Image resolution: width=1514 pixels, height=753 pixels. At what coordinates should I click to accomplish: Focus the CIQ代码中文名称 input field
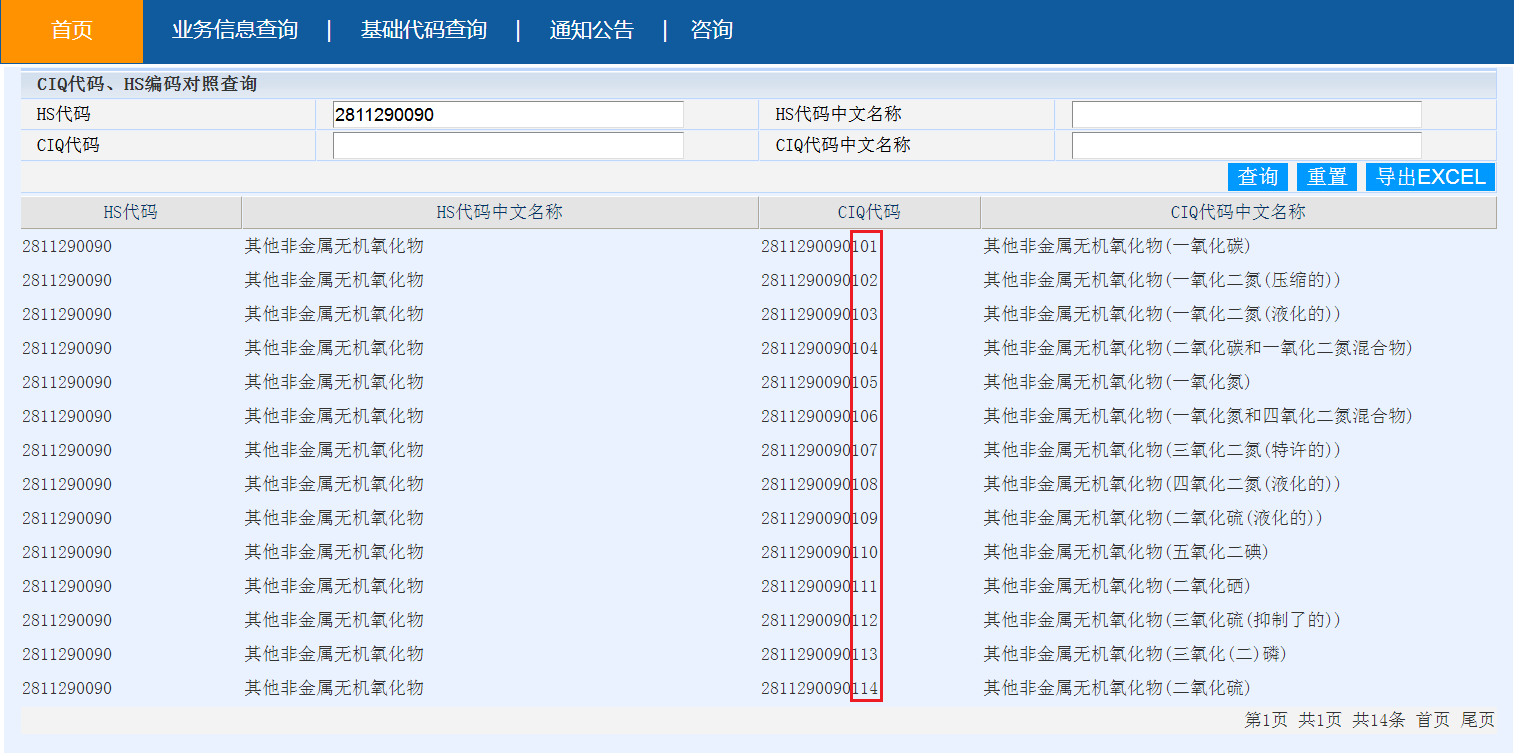click(x=1246, y=146)
